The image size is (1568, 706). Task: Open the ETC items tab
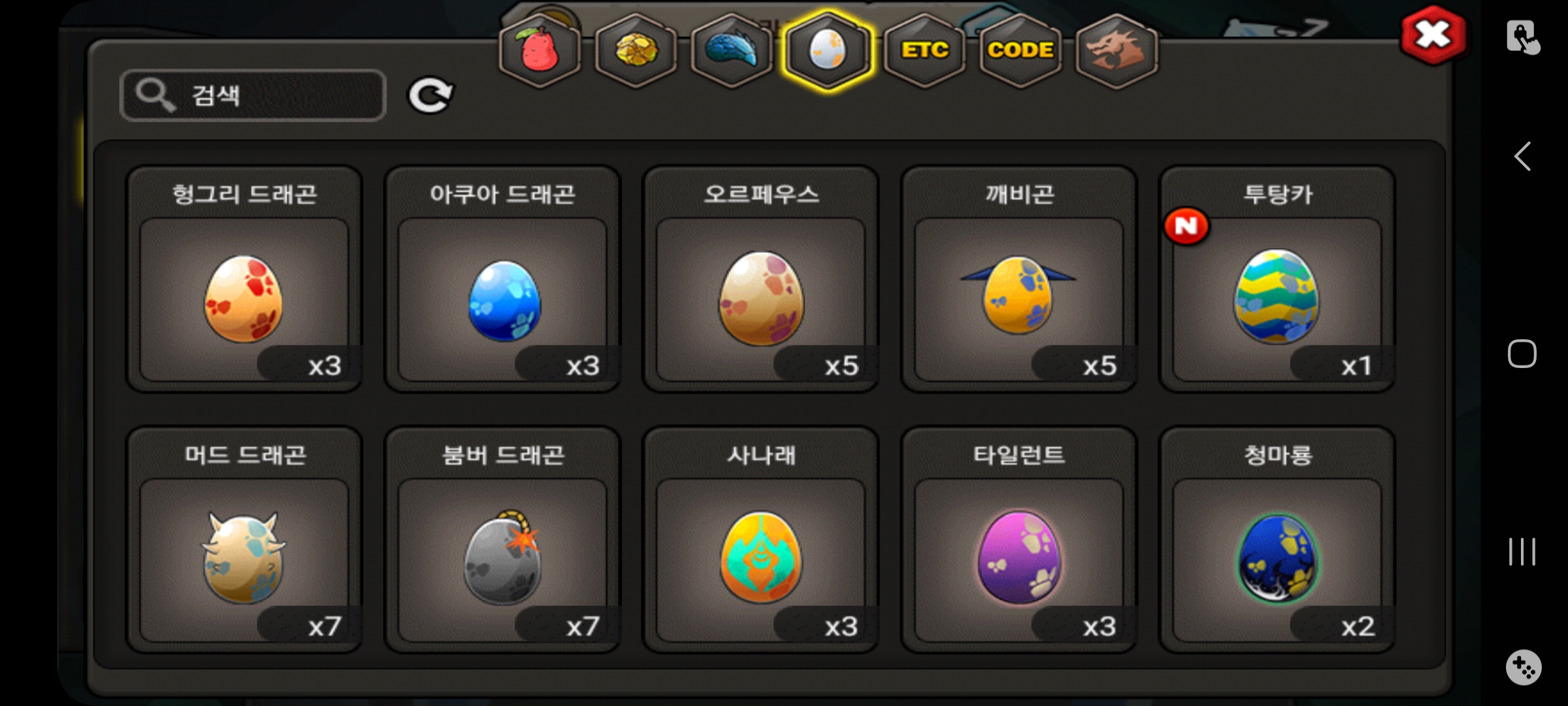924,50
